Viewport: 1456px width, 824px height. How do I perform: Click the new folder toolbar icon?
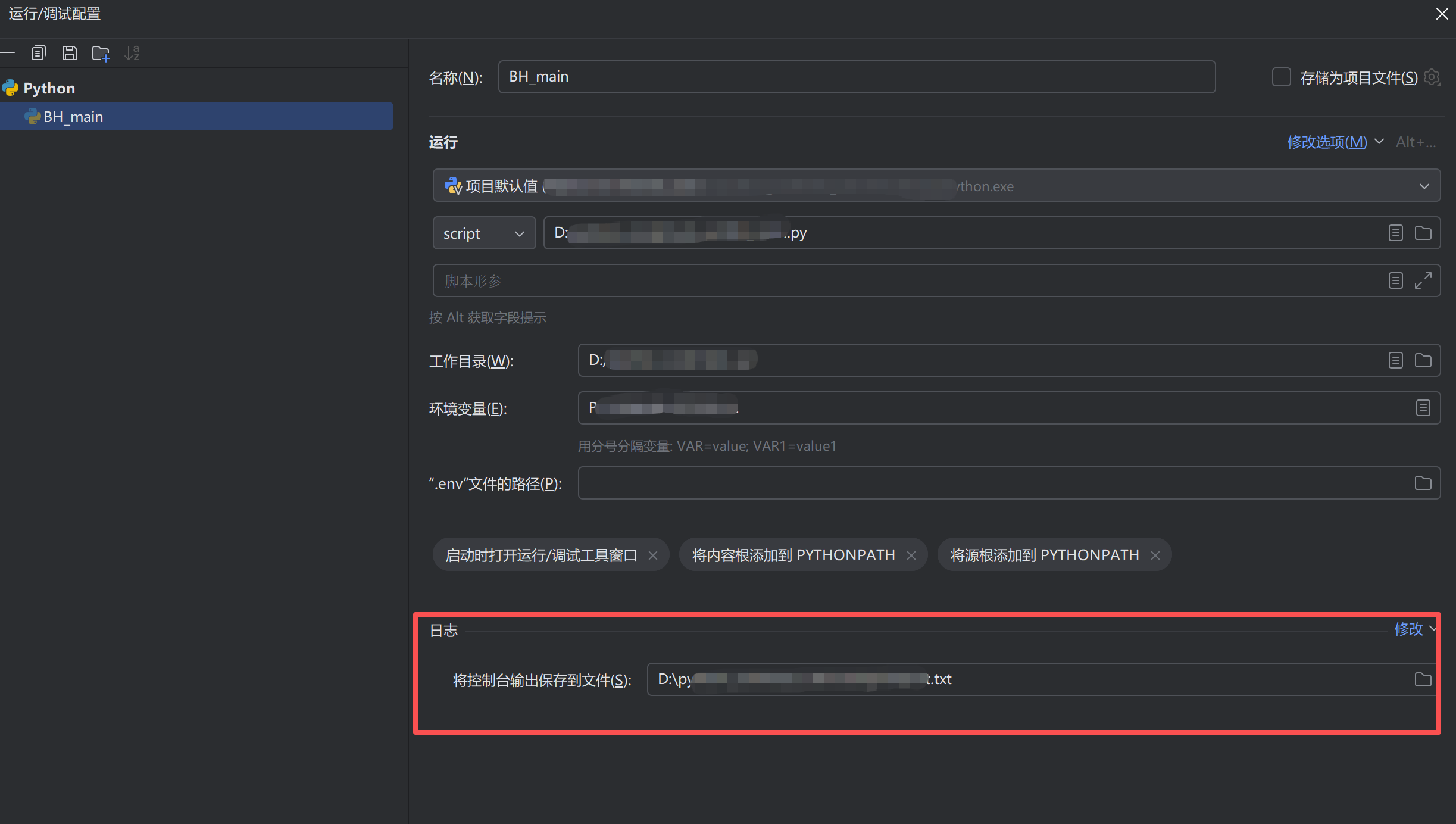tap(101, 53)
